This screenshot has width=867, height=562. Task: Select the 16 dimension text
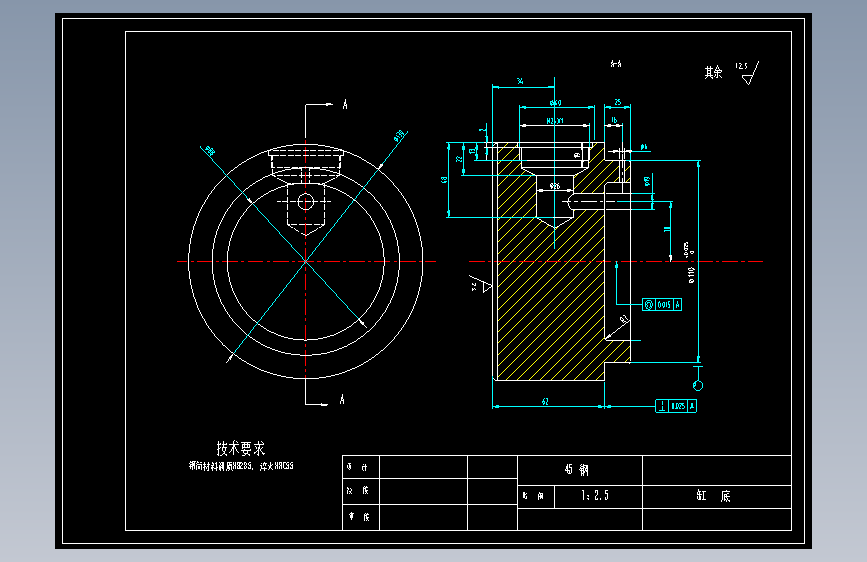pyautogui.click(x=614, y=120)
